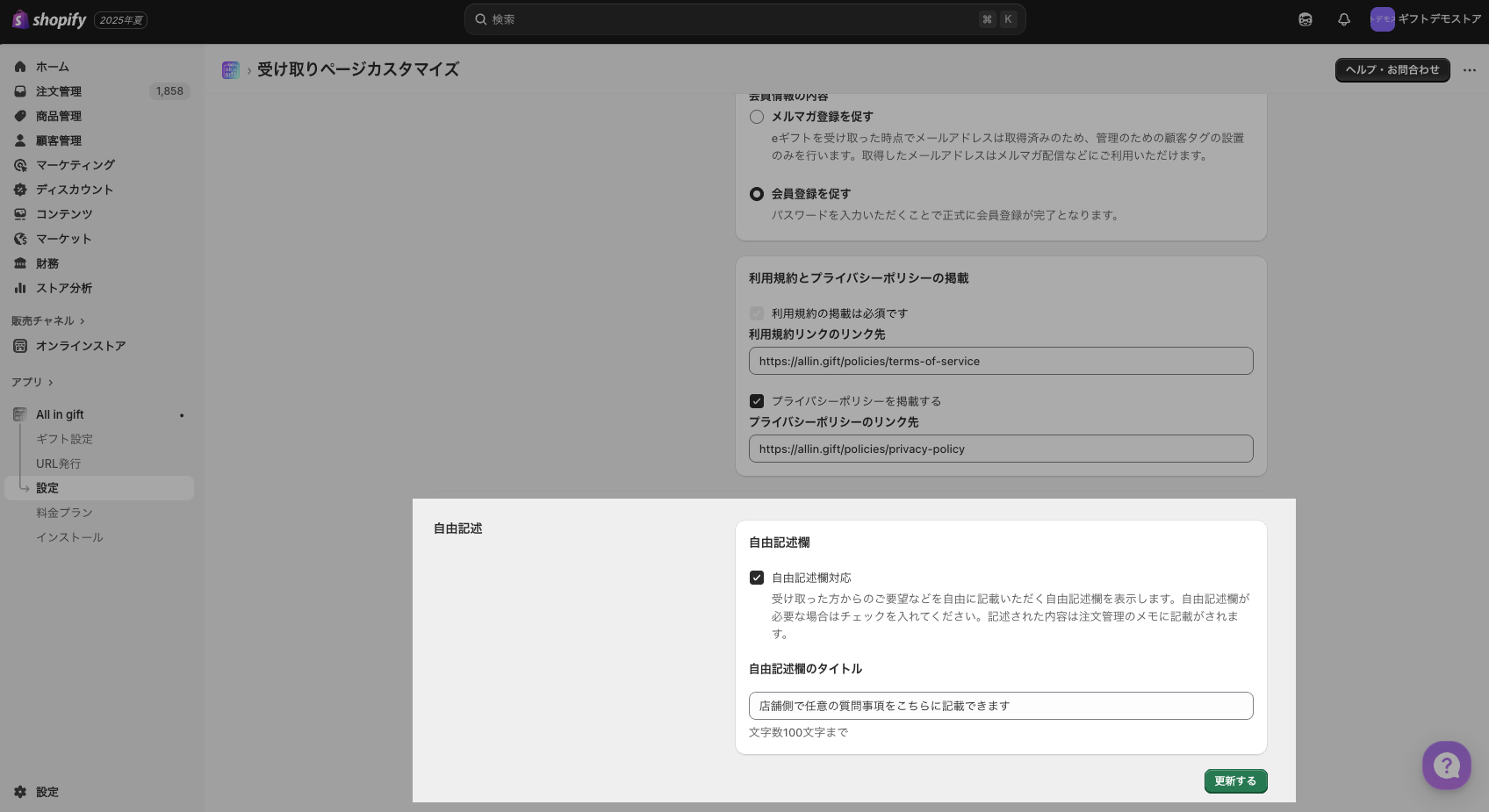Screen dimensions: 1489x812
Task: Click the 自由記述欄のタイトル text field
Action: [1000, 706]
